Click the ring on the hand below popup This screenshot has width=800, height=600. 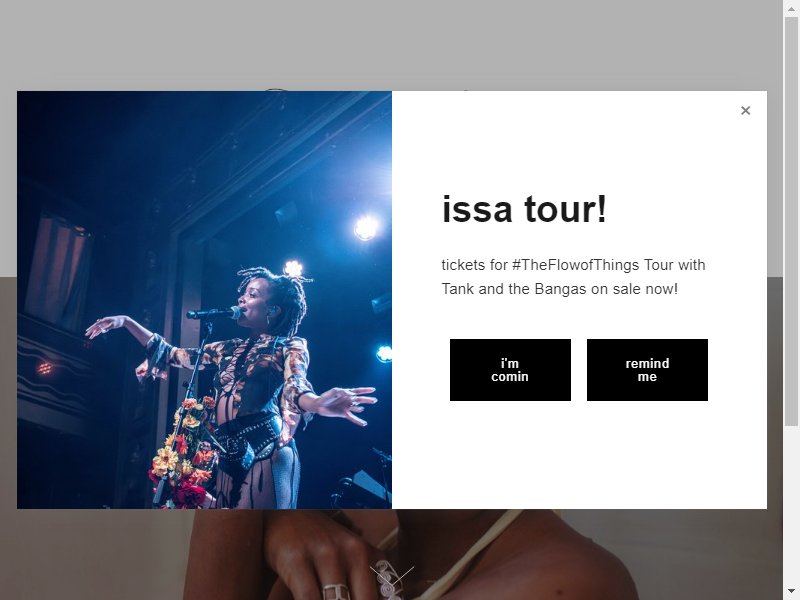335,591
